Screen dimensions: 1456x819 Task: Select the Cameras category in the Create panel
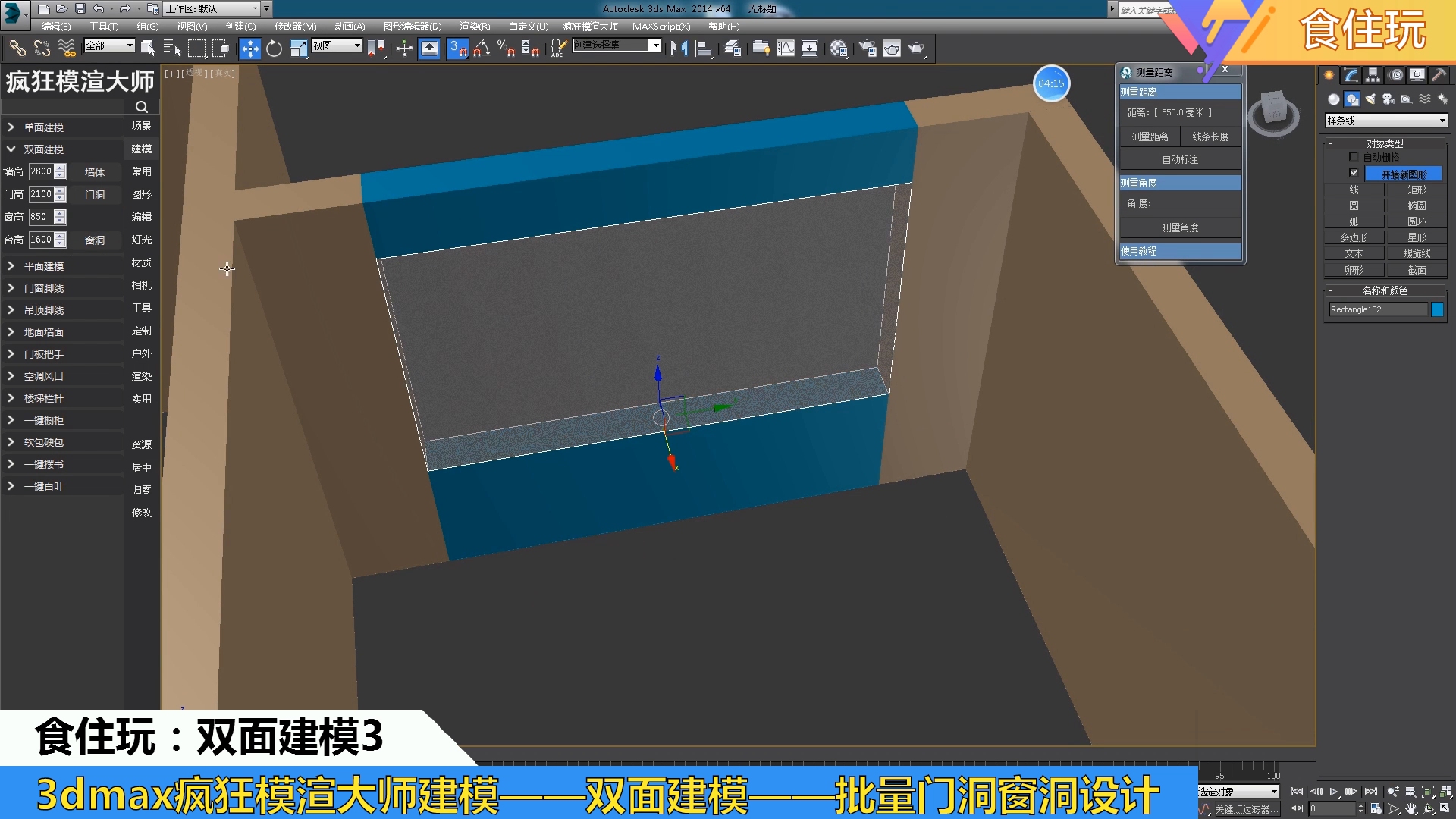click(x=1389, y=99)
